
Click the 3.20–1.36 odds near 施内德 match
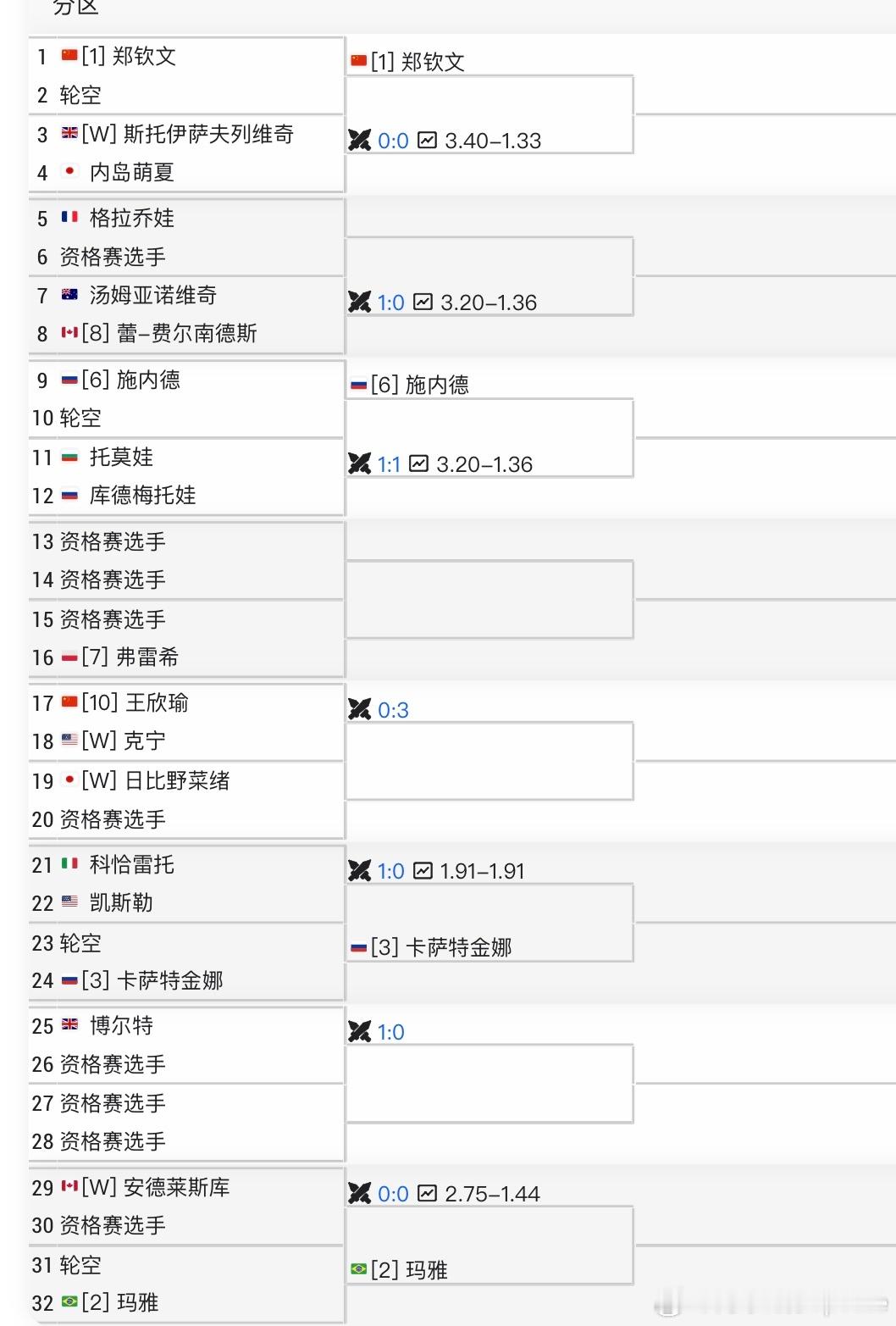point(484,464)
